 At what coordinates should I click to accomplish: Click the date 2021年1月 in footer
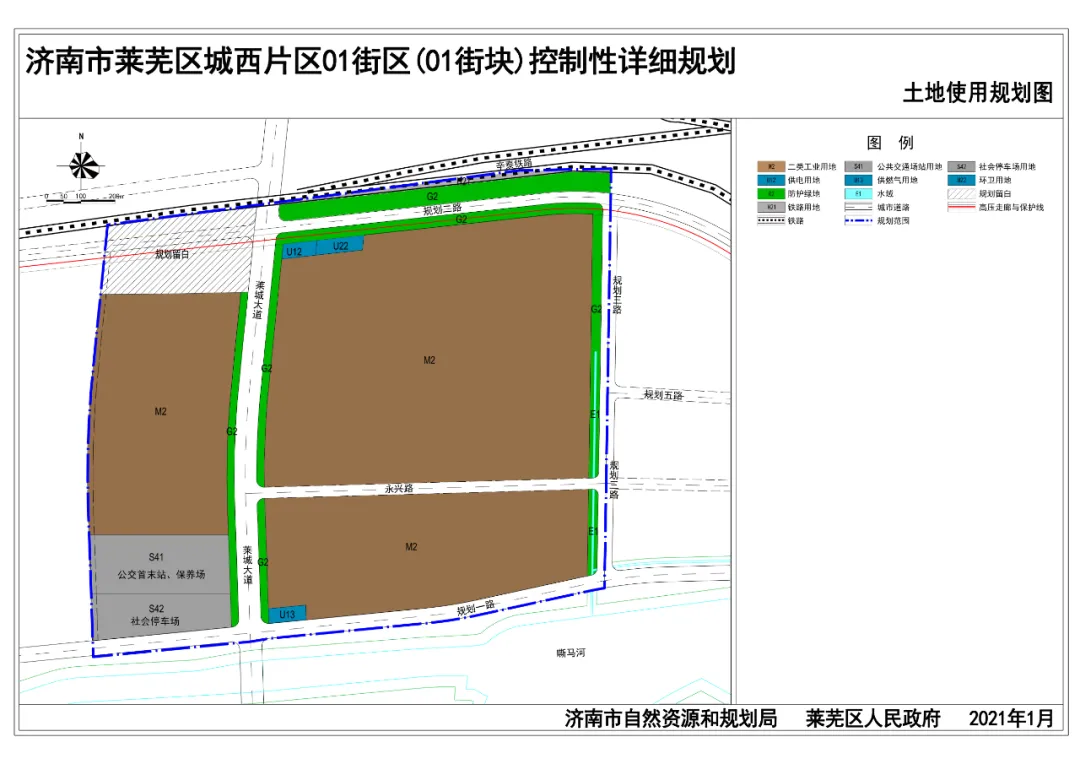(1011, 719)
